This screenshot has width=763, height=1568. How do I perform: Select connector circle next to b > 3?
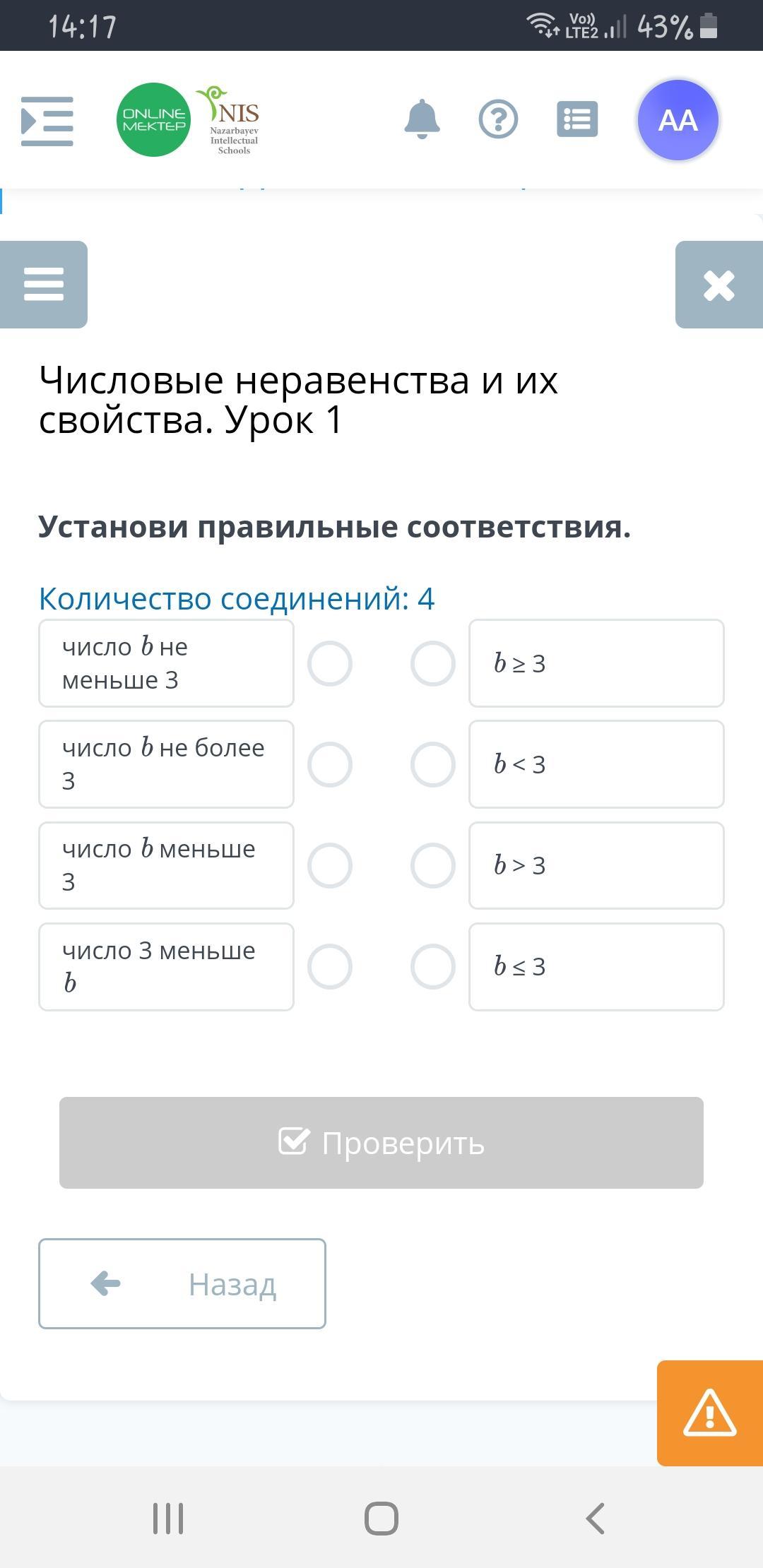(433, 866)
